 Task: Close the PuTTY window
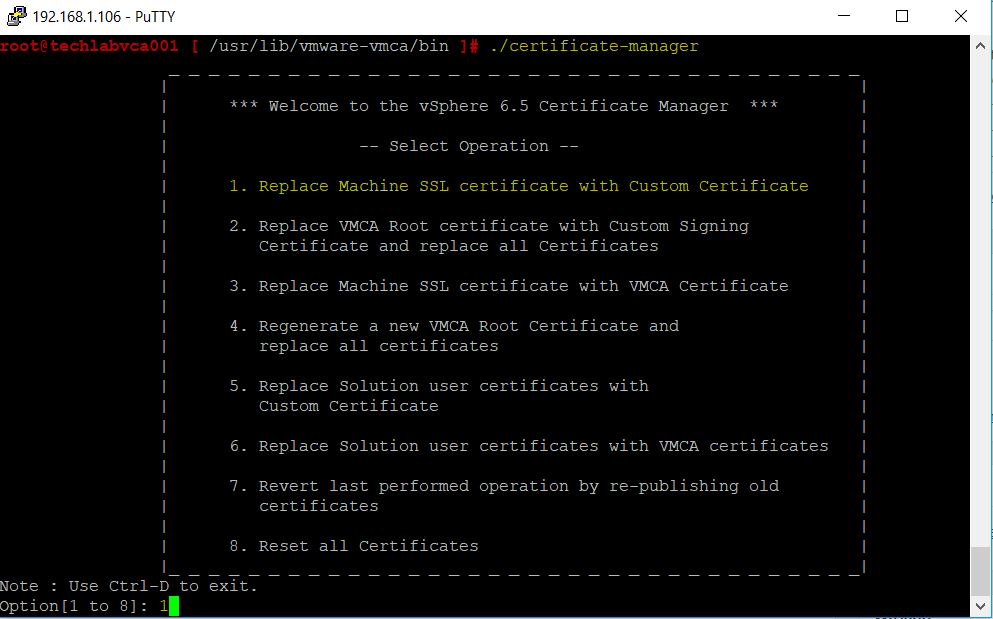pos(961,16)
